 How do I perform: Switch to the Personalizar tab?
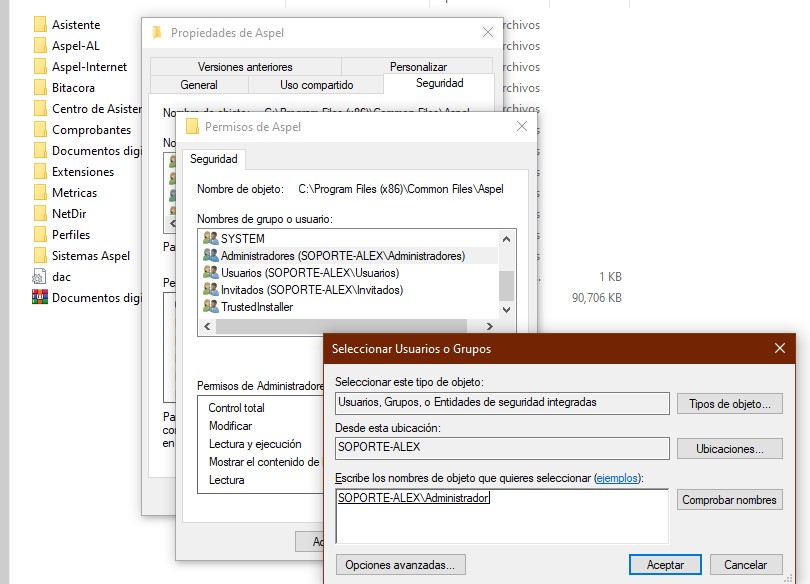[418, 67]
